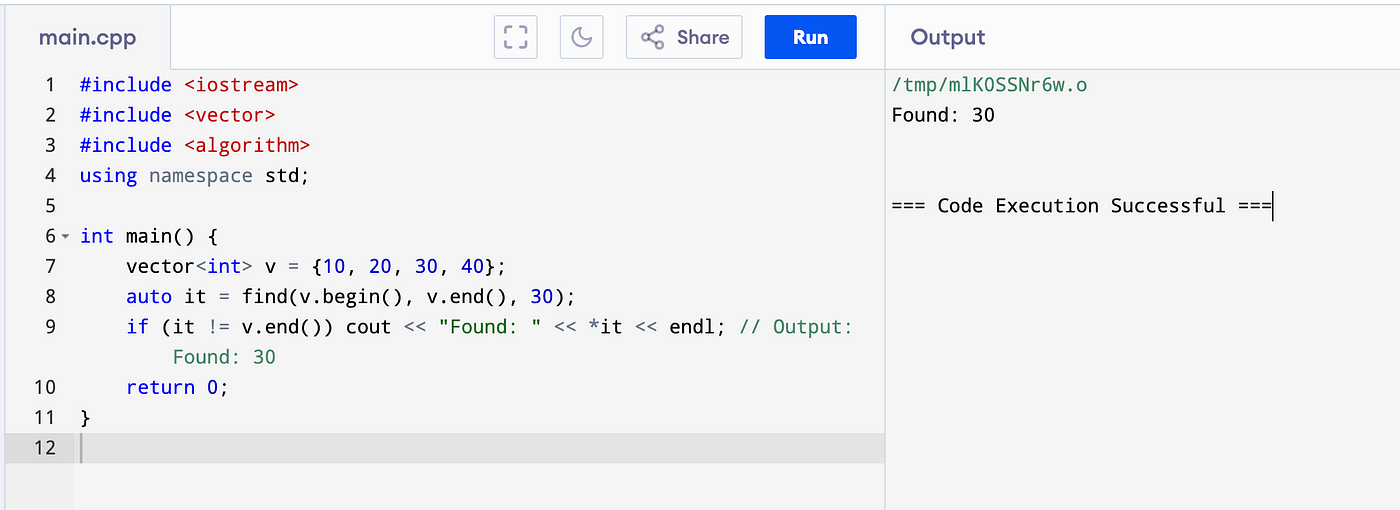Click the share nodes icon

click(653, 38)
